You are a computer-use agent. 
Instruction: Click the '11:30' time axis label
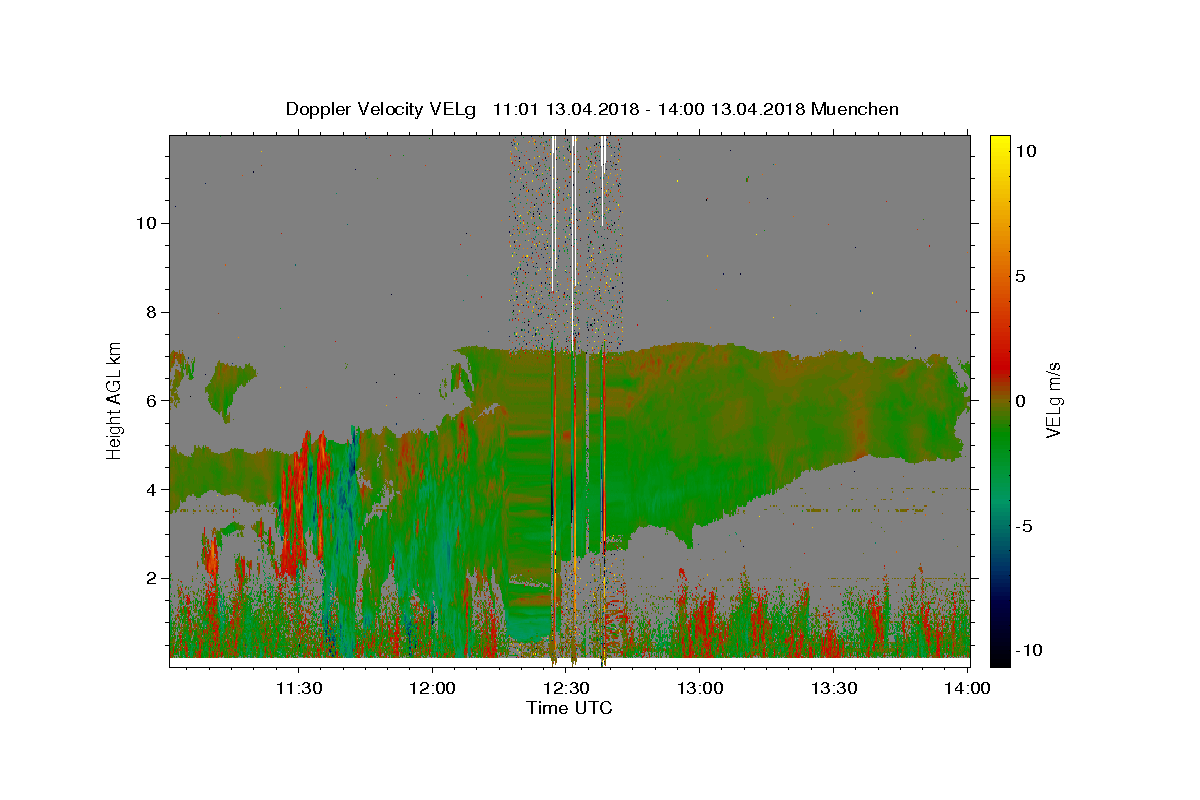299,688
